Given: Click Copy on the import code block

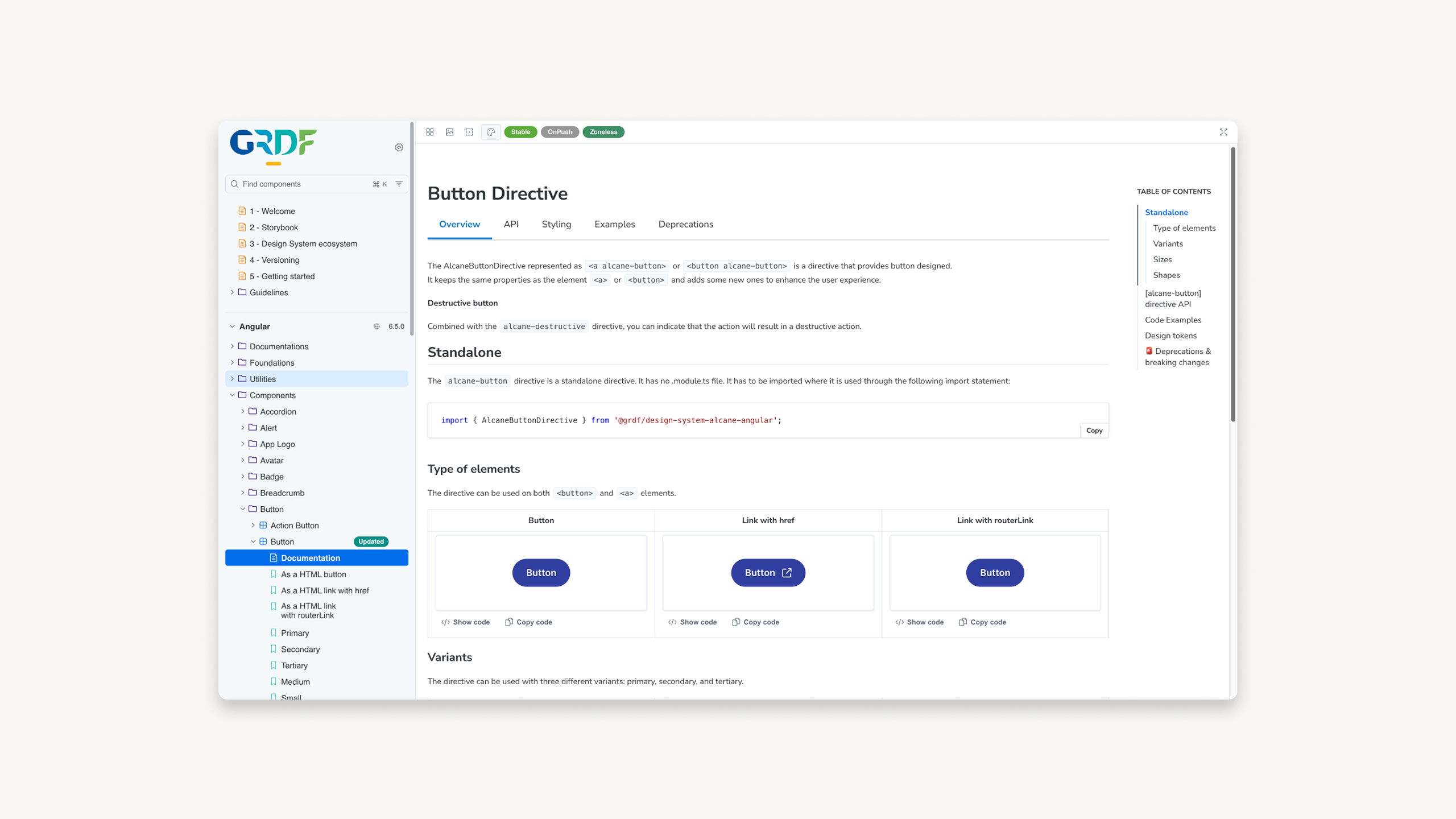Looking at the screenshot, I should click(1094, 431).
